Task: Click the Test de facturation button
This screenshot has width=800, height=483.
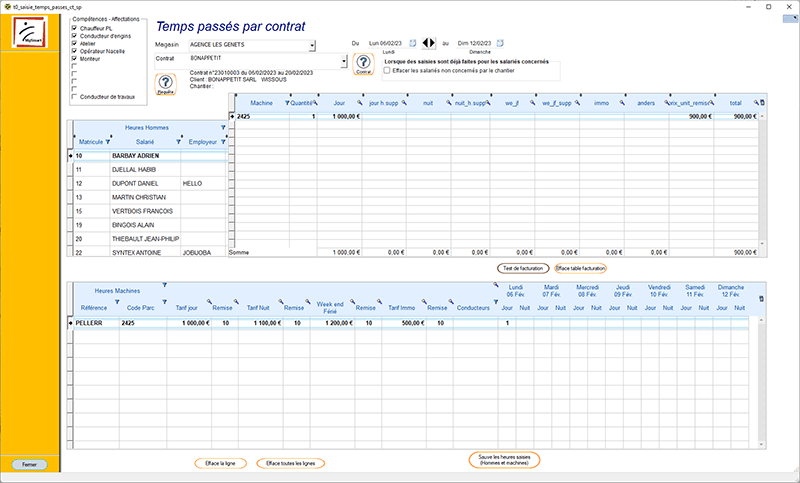Action: [x=521, y=268]
